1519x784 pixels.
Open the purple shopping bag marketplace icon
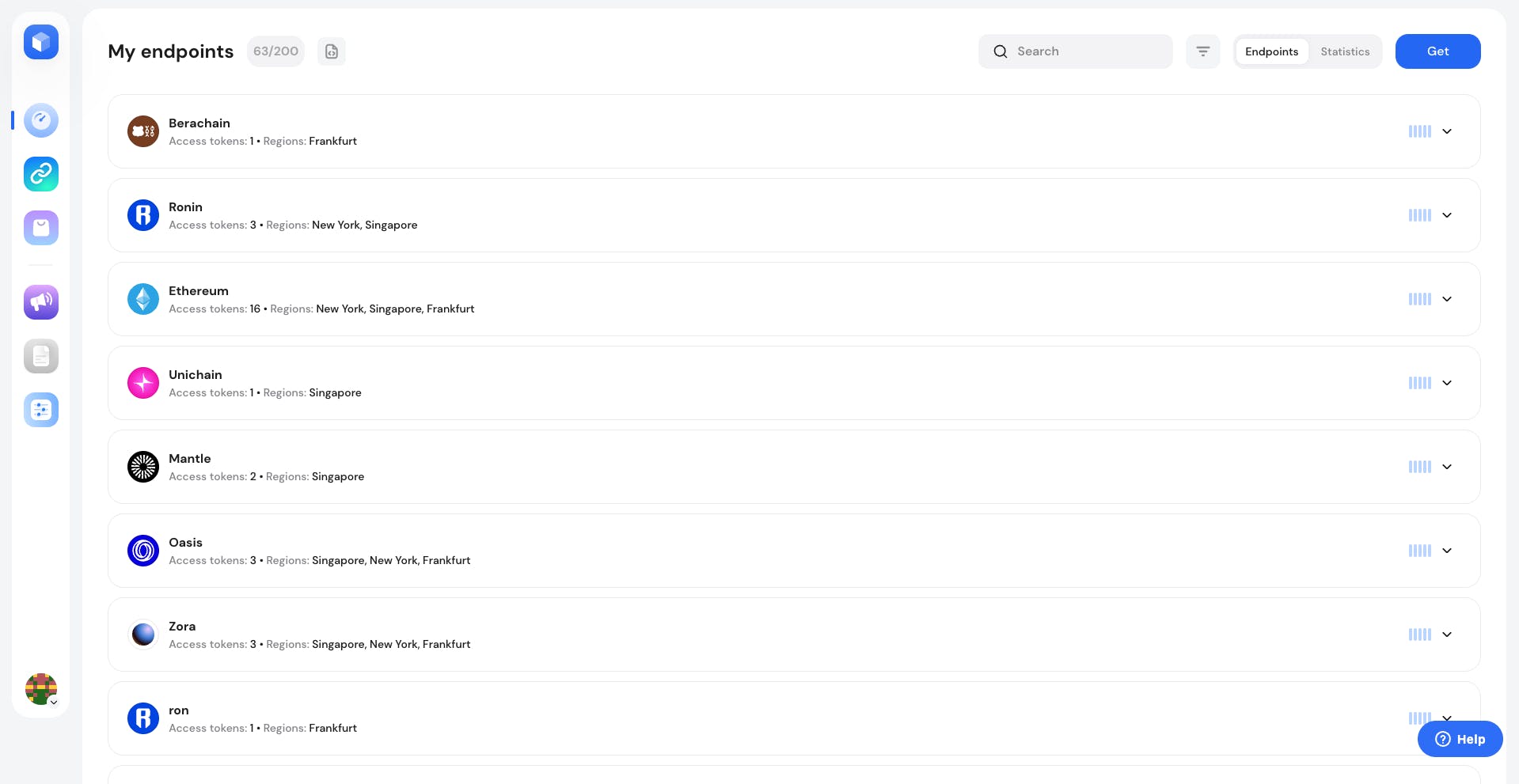[41, 228]
